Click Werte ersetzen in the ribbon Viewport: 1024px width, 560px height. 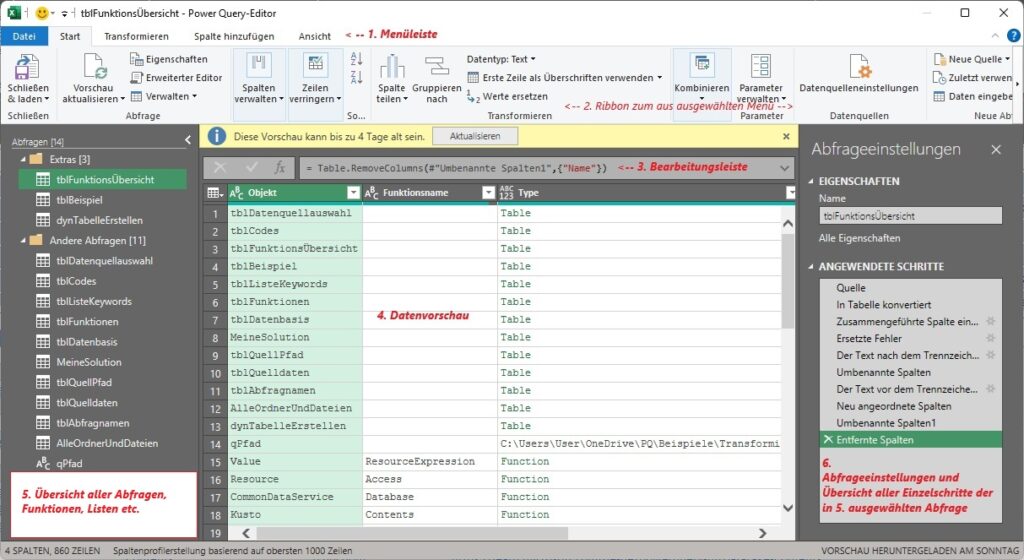pos(507,97)
